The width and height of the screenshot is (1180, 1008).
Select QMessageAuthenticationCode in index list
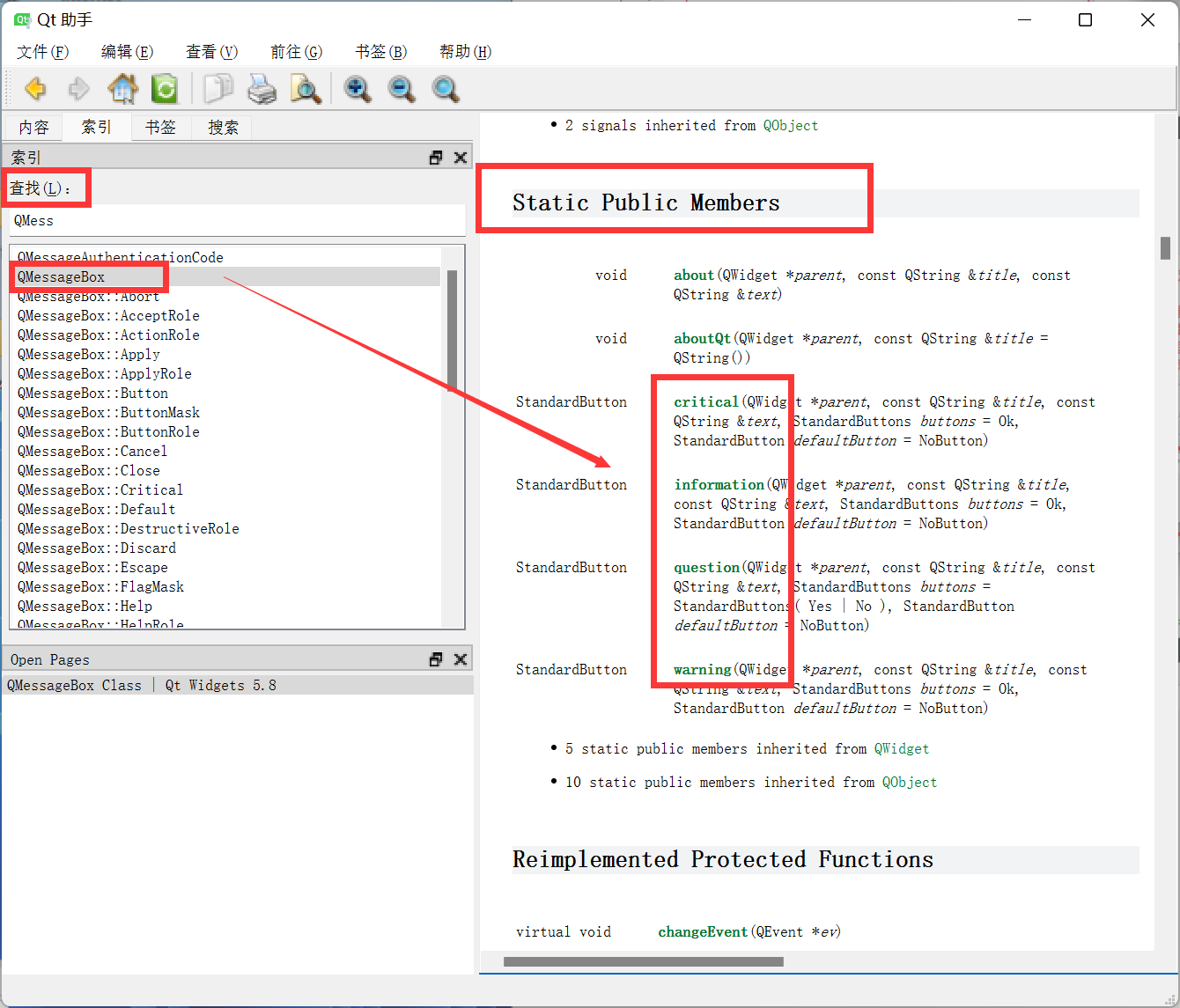click(121, 257)
